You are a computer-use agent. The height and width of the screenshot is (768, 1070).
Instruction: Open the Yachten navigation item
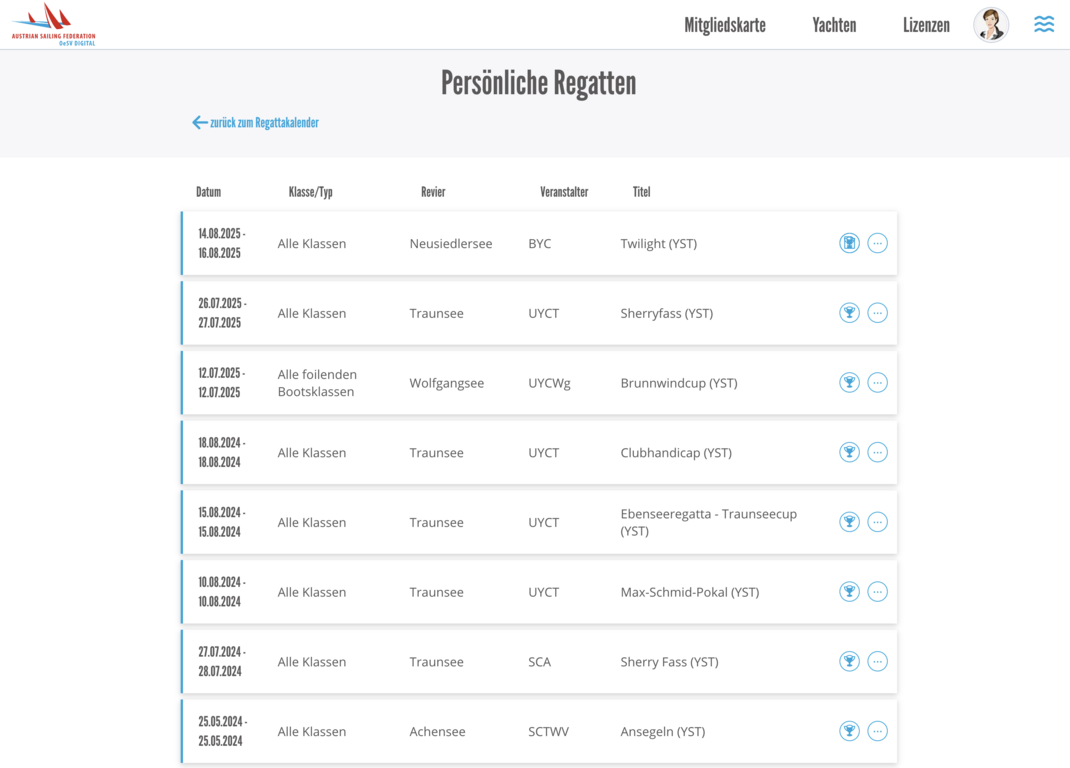point(834,26)
